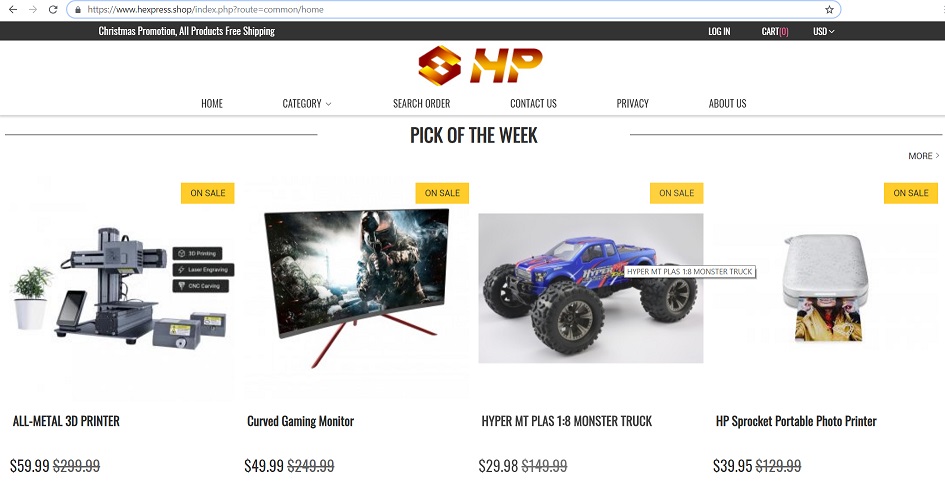Click the address bar URL field
945x485 pixels.
(x=453, y=10)
